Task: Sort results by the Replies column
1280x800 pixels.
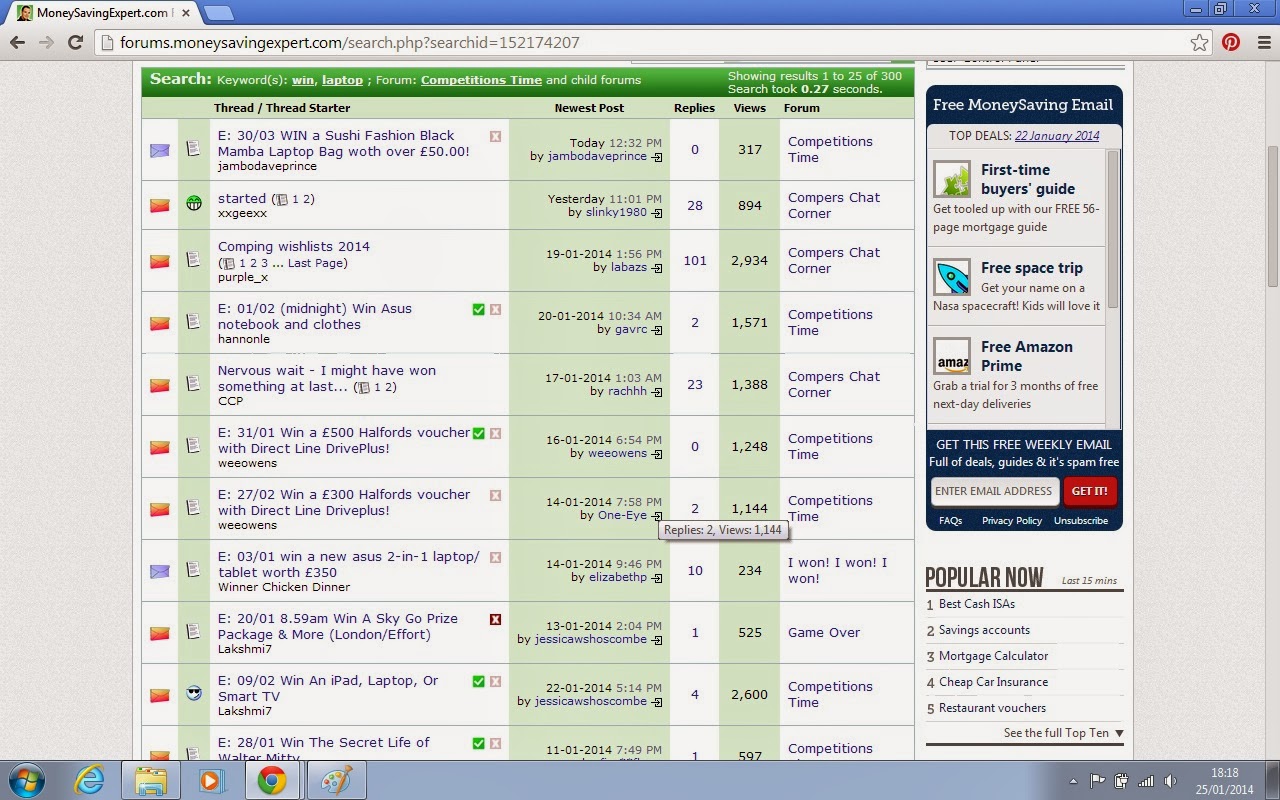Action: 694,108
